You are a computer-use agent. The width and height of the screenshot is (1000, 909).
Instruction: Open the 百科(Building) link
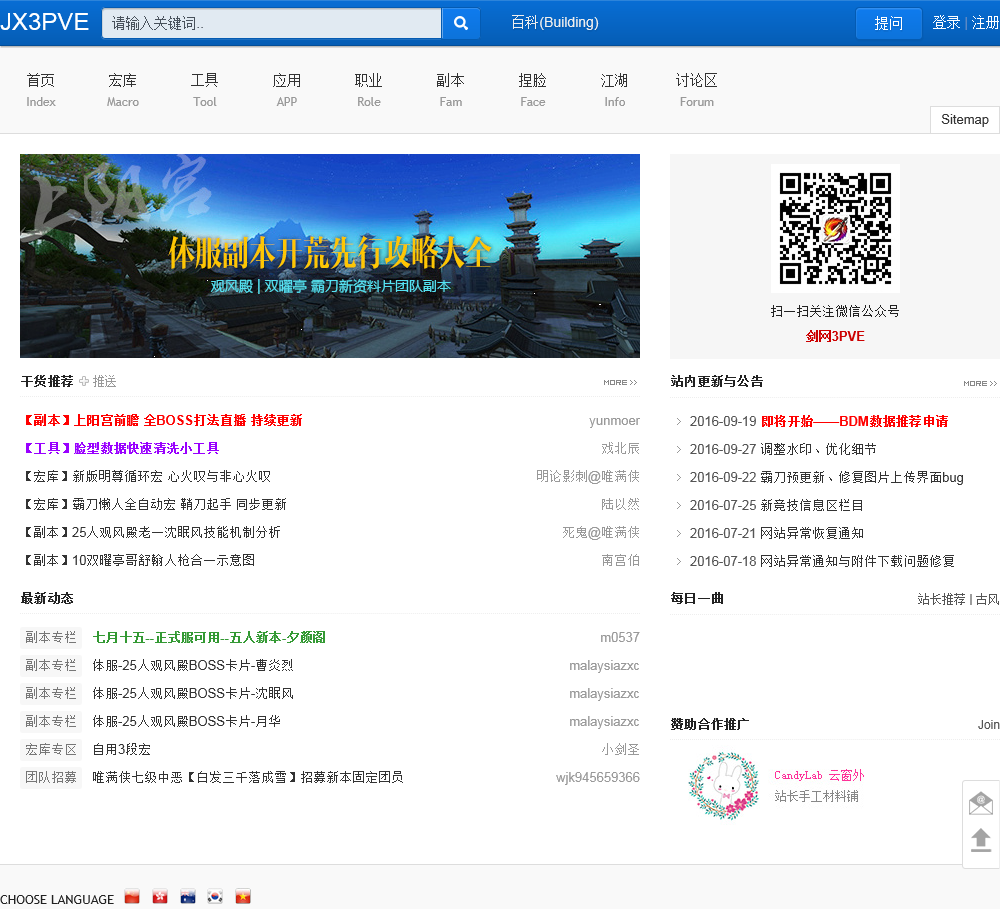555,22
